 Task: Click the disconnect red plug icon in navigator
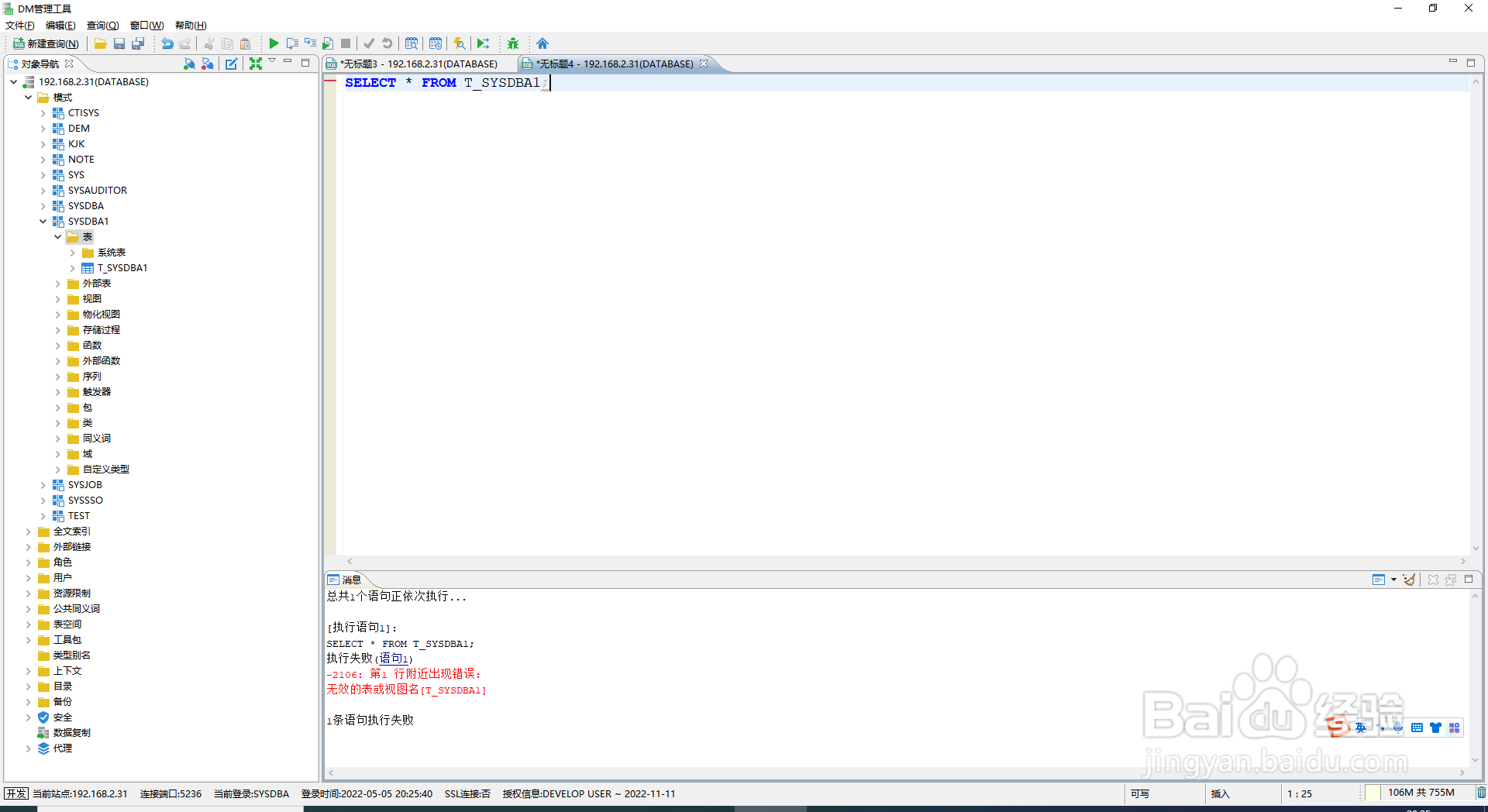(x=207, y=64)
